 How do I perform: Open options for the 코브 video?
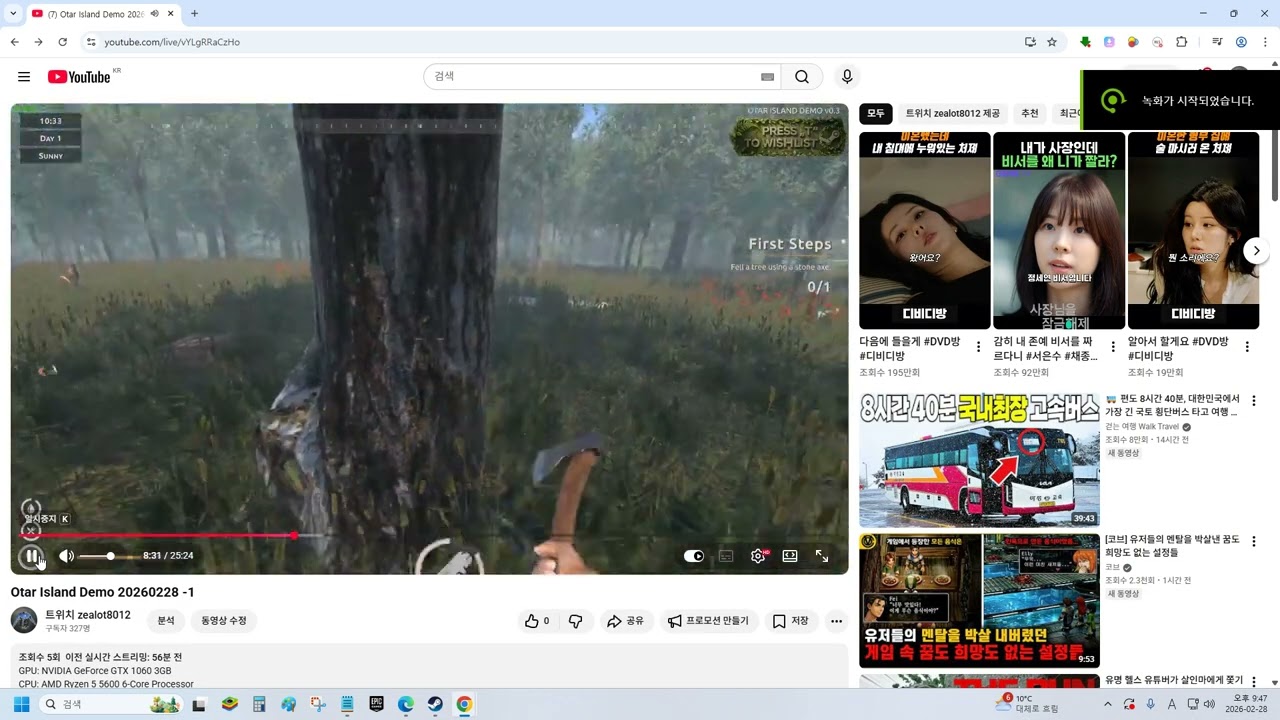tap(1253, 542)
